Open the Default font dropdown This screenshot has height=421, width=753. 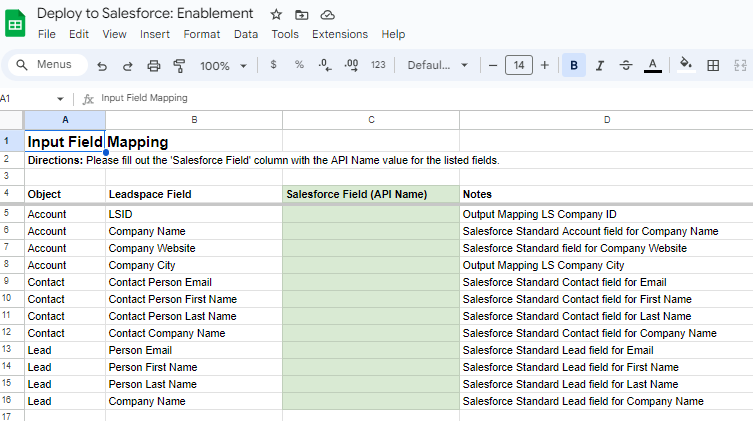click(x=437, y=65)
